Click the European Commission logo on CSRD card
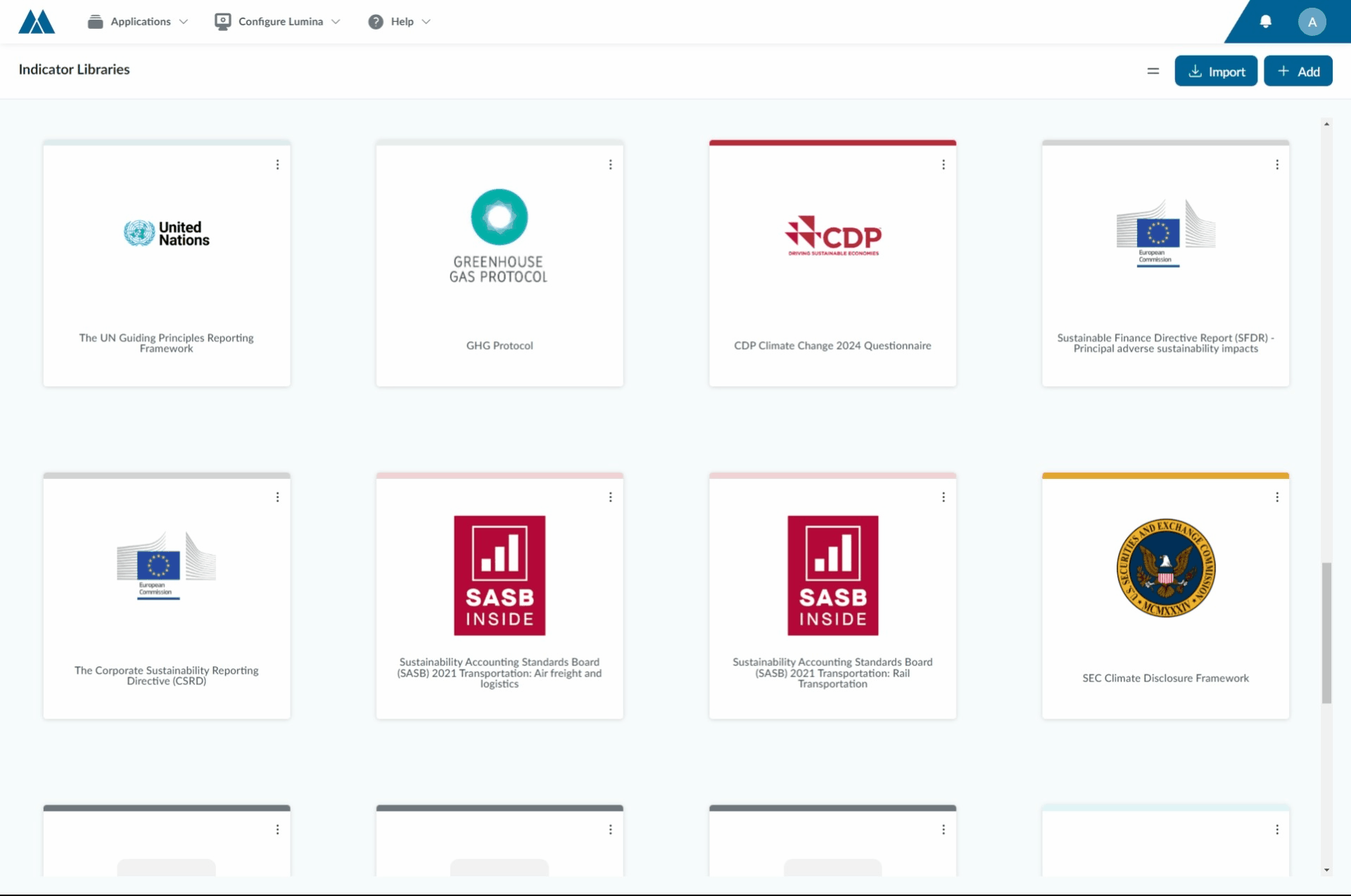1351x896 pixels. point(166,566)
